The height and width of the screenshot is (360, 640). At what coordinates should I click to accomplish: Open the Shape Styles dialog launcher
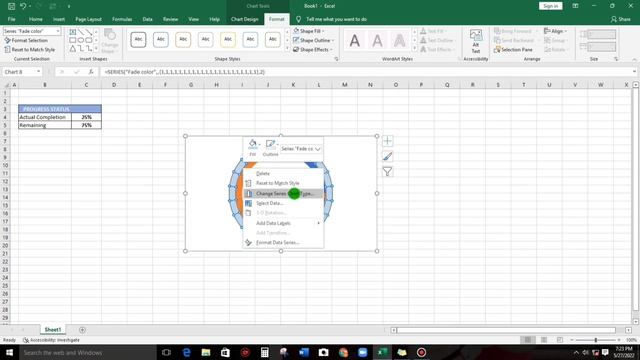(x=336, y=59)
